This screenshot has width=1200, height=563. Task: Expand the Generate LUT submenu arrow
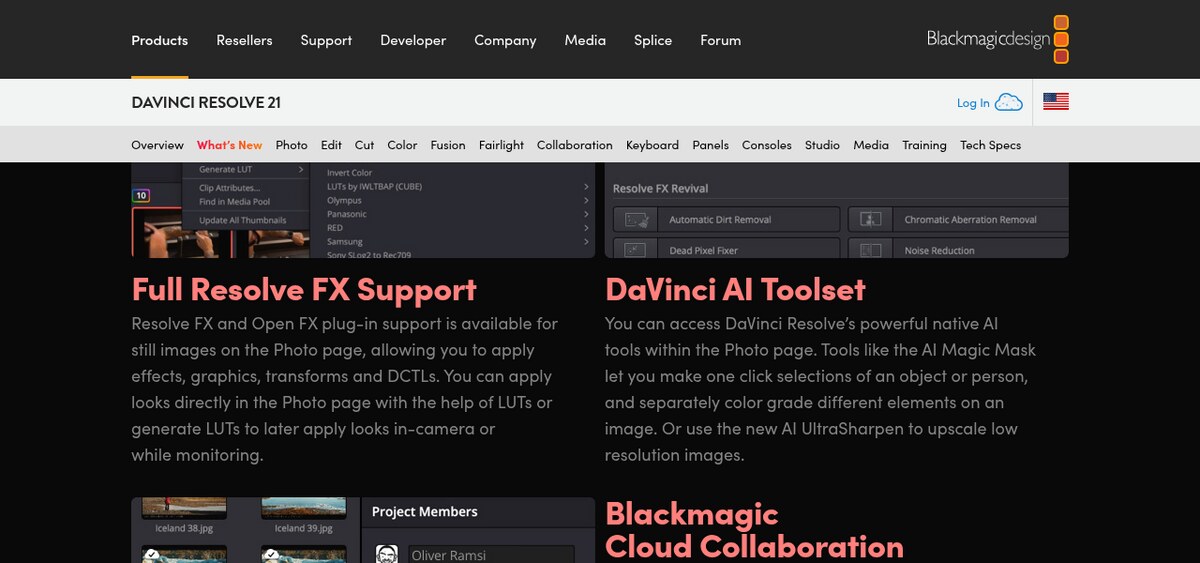[300, 170]
